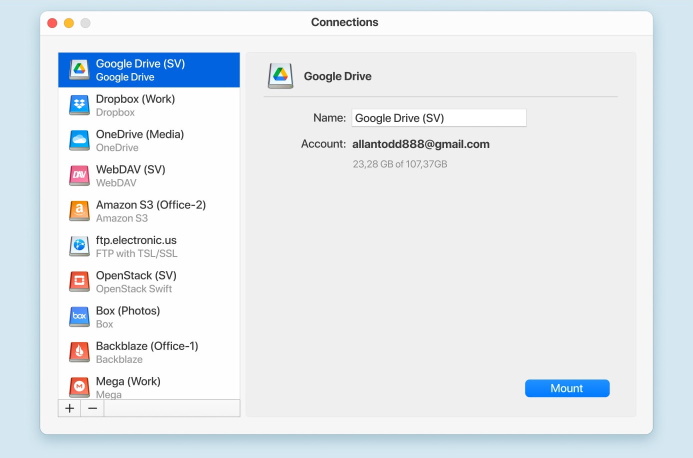The height and width of the screenshot is (458, 693).
Task: Select the Box (Photos) connection name
Action: tap(128, 311)
